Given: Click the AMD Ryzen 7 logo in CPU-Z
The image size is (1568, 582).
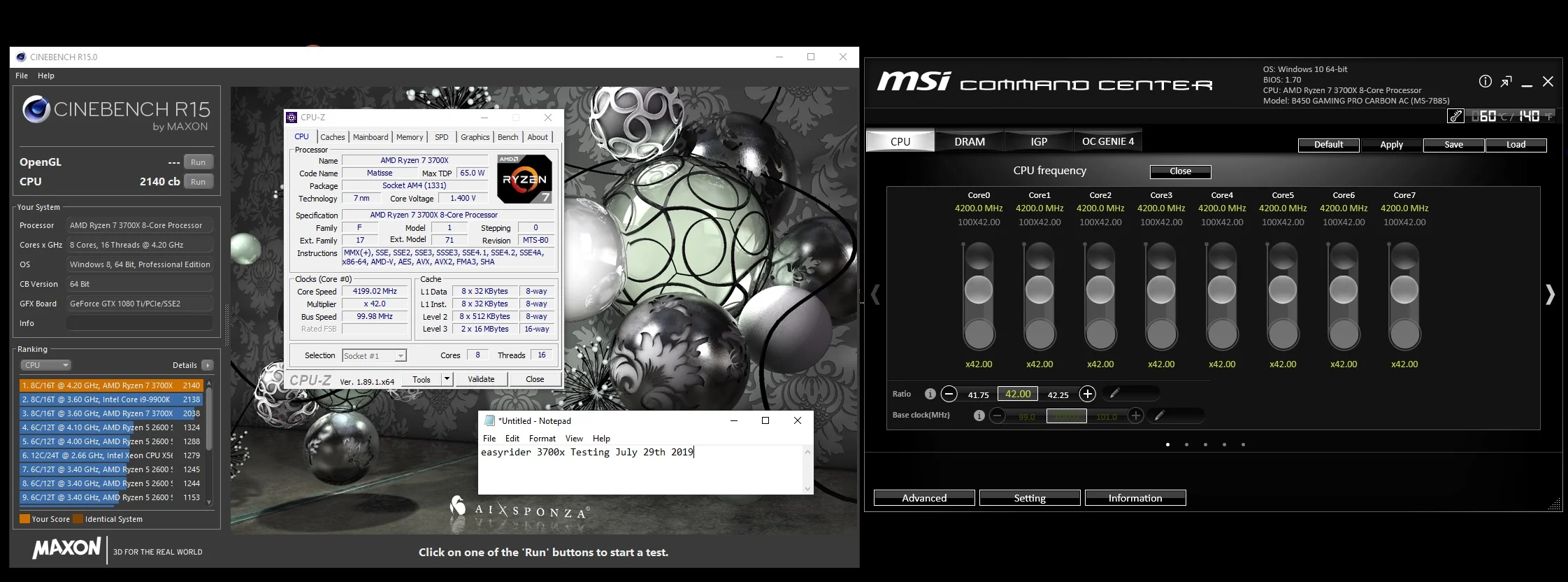Looking at the screenshot, I should point(524,179).
